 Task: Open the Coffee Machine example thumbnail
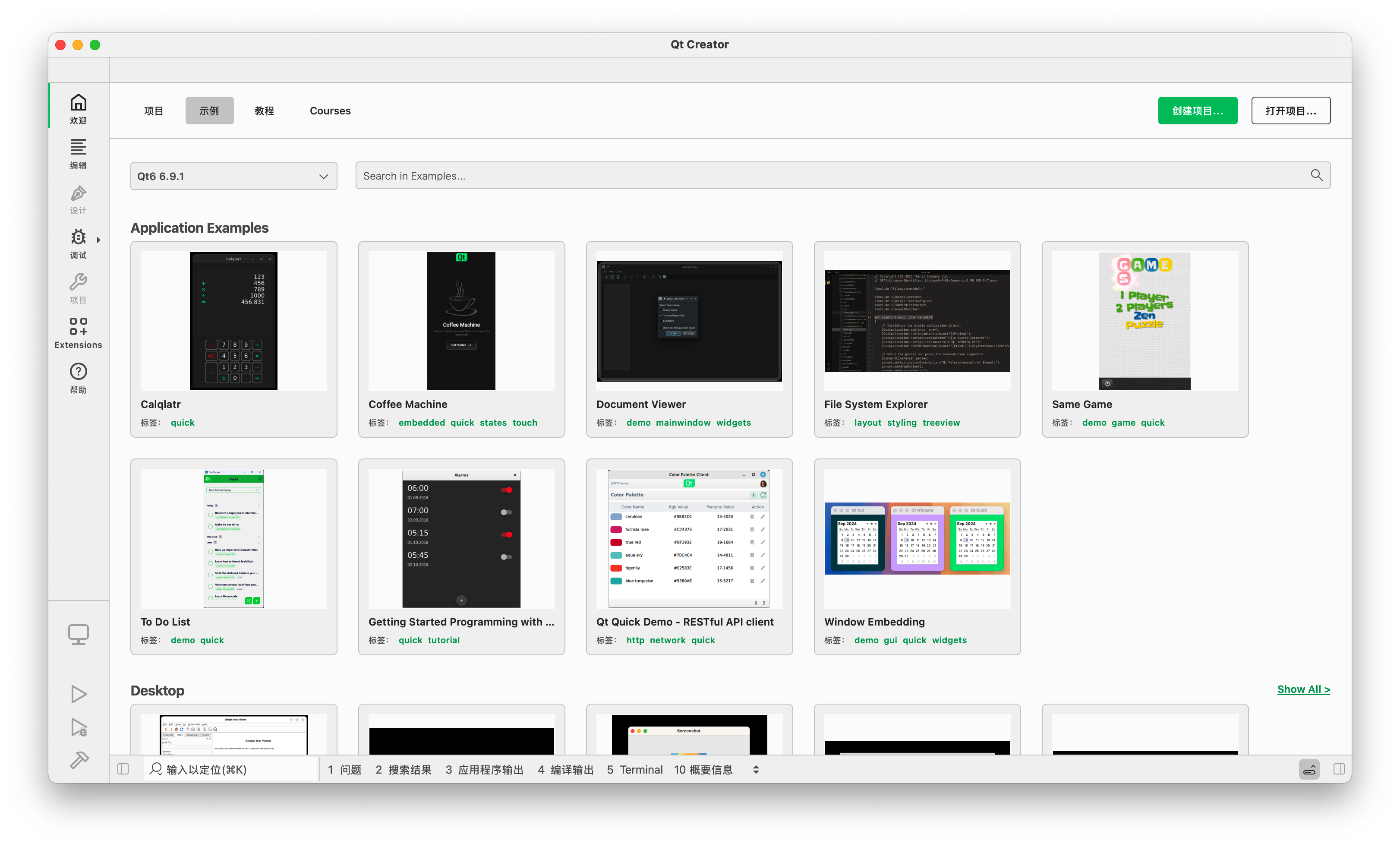(x=461, y=321)
